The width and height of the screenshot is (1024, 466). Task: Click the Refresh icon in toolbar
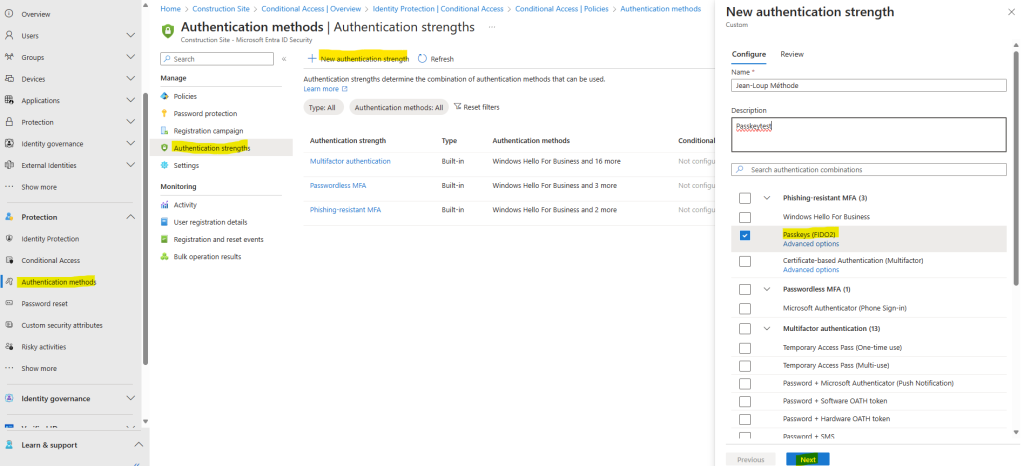[422, 59]
